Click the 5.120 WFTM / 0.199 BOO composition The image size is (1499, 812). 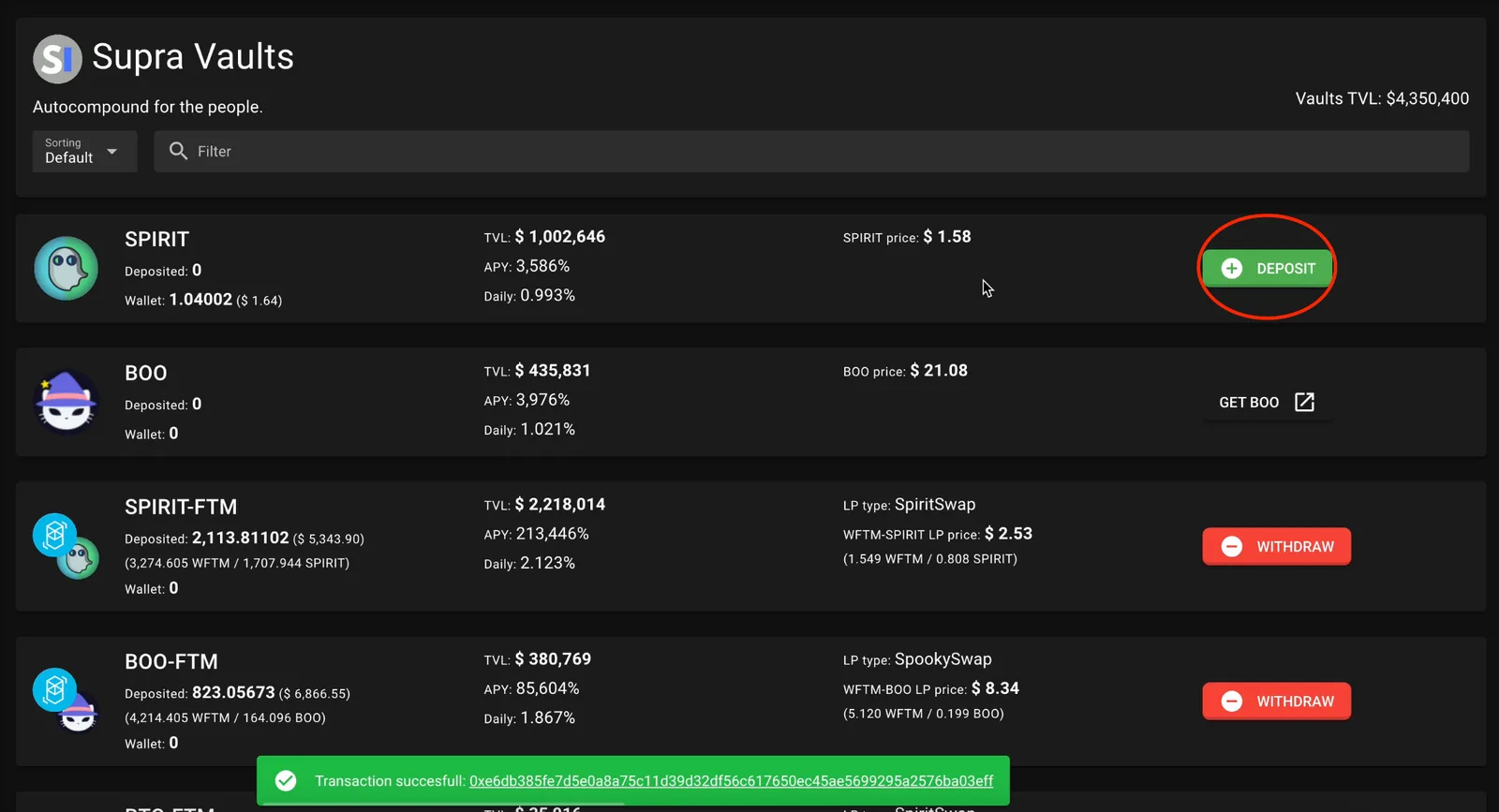coord(924,714)
